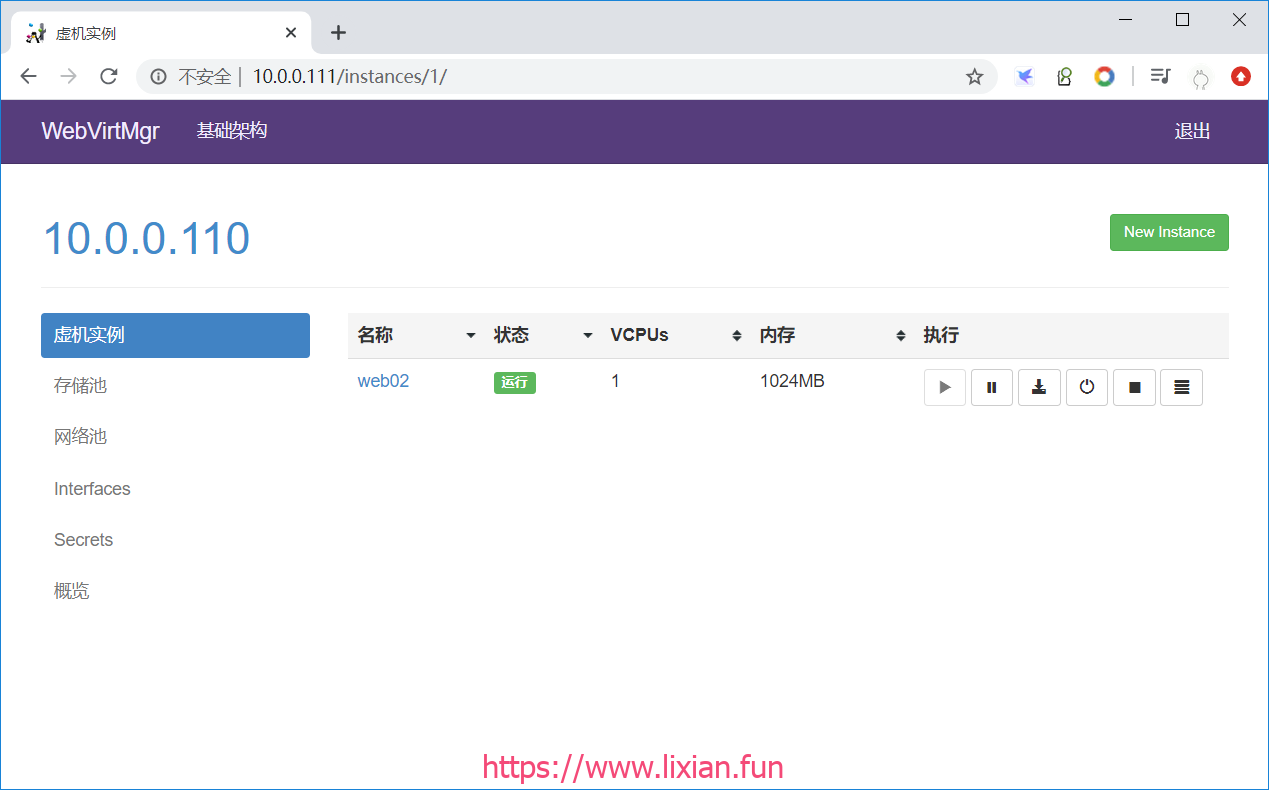Sort by VCPUs column arrows
The width and height of the screenshot is (1269, 790).
[737, 336]
